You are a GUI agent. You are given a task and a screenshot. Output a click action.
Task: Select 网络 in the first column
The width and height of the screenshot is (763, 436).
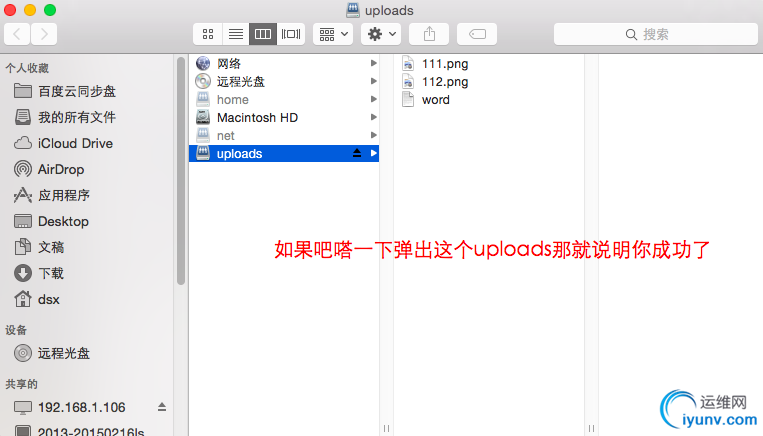[284, 63]
